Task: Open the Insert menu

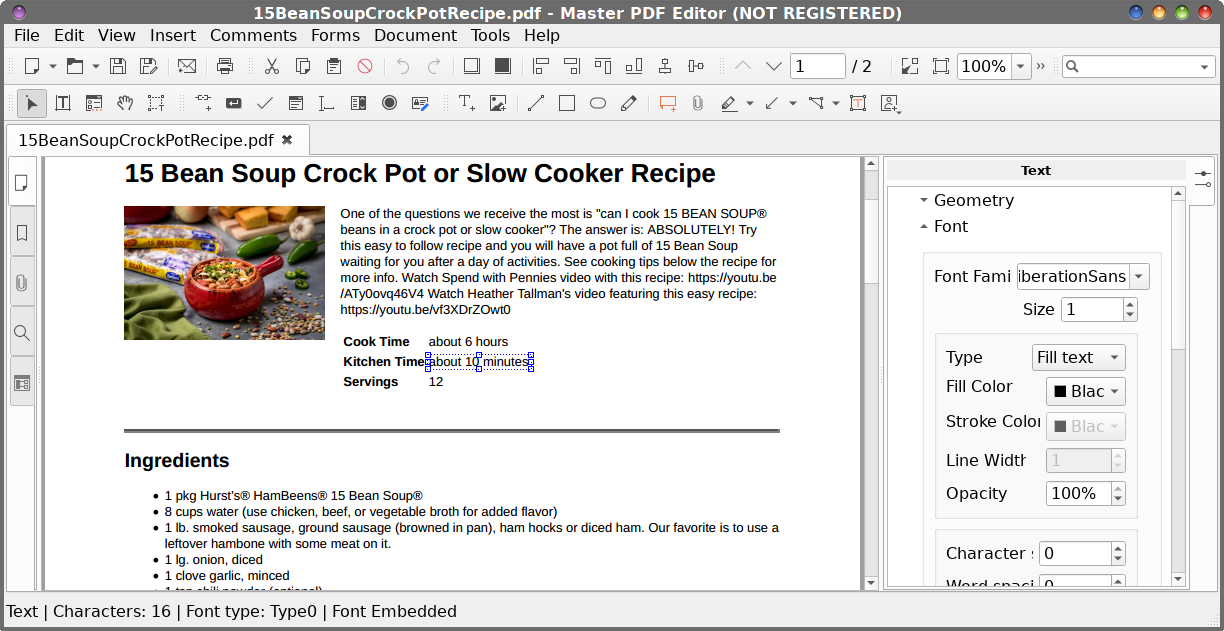Action: pos(173,35)
